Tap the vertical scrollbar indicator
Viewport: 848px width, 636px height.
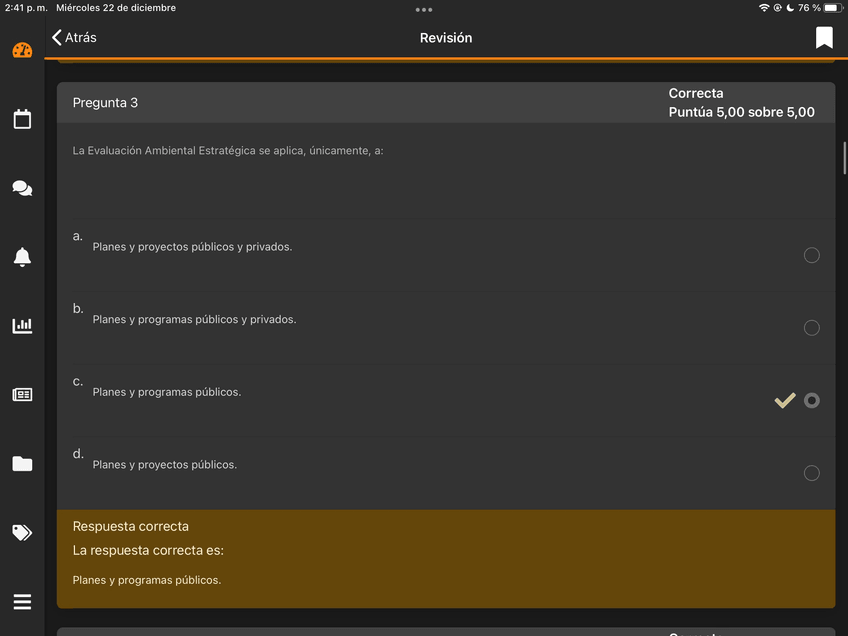point(845,158)
